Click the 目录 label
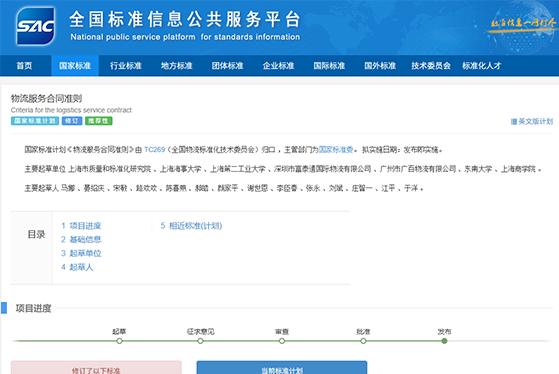The image size is (559, 374). pyautogui.click(x=36, y=235)
